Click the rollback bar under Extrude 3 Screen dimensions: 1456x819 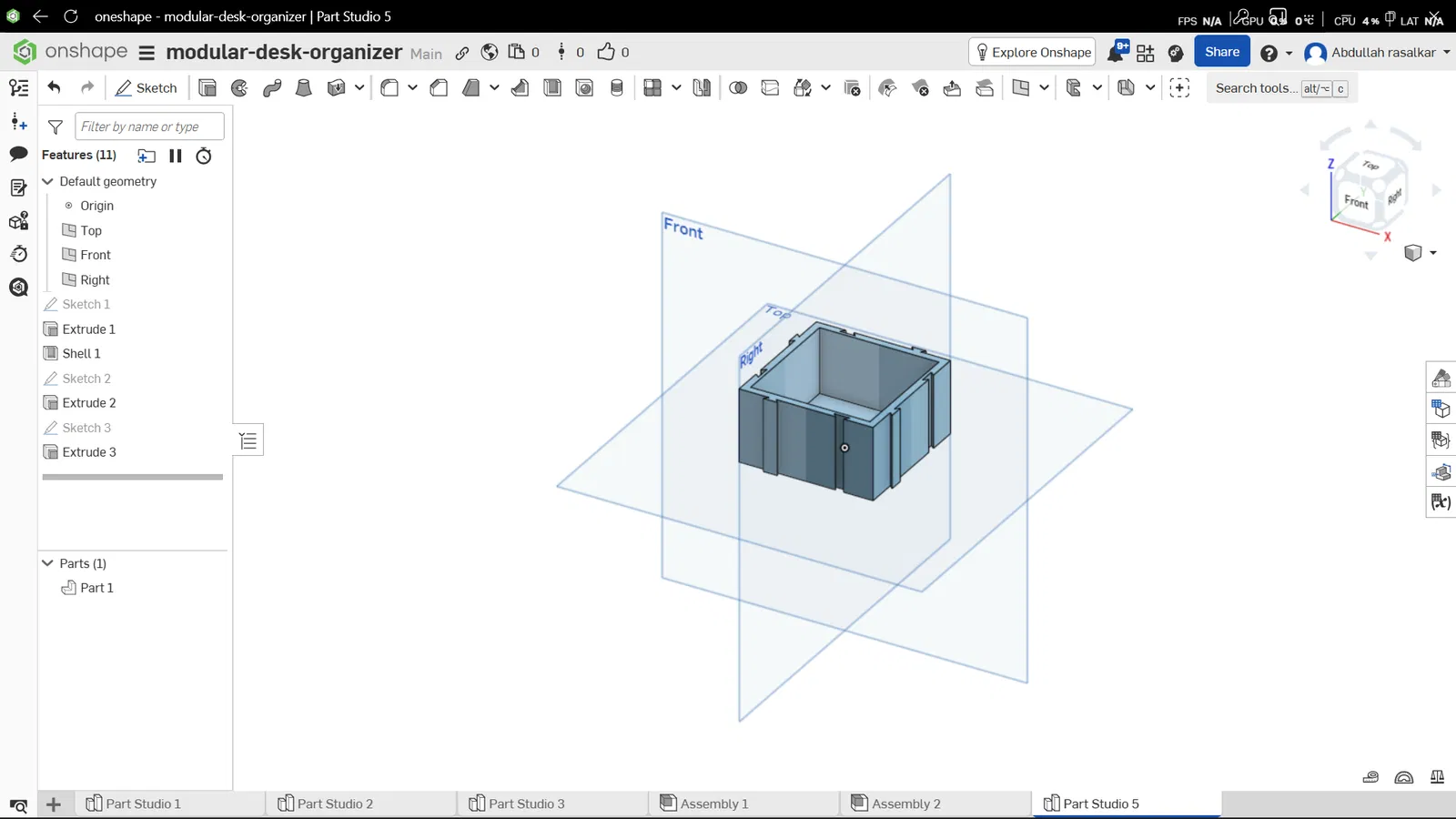133,477
